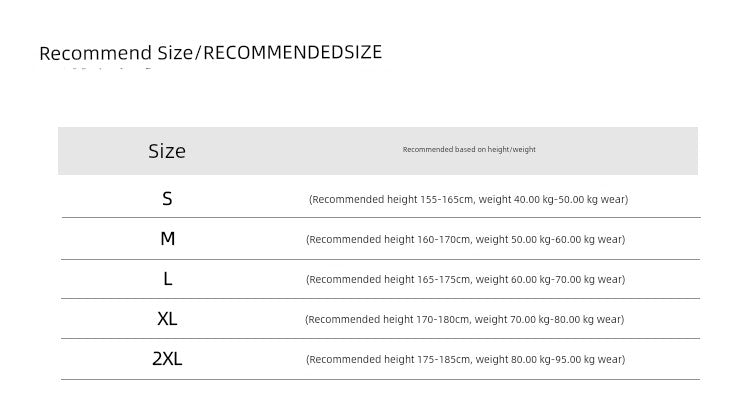Click the 170-180cm height recommendation text
Image resolution: width=750 pixels, height=420 pixels.
tap(442, 320)
